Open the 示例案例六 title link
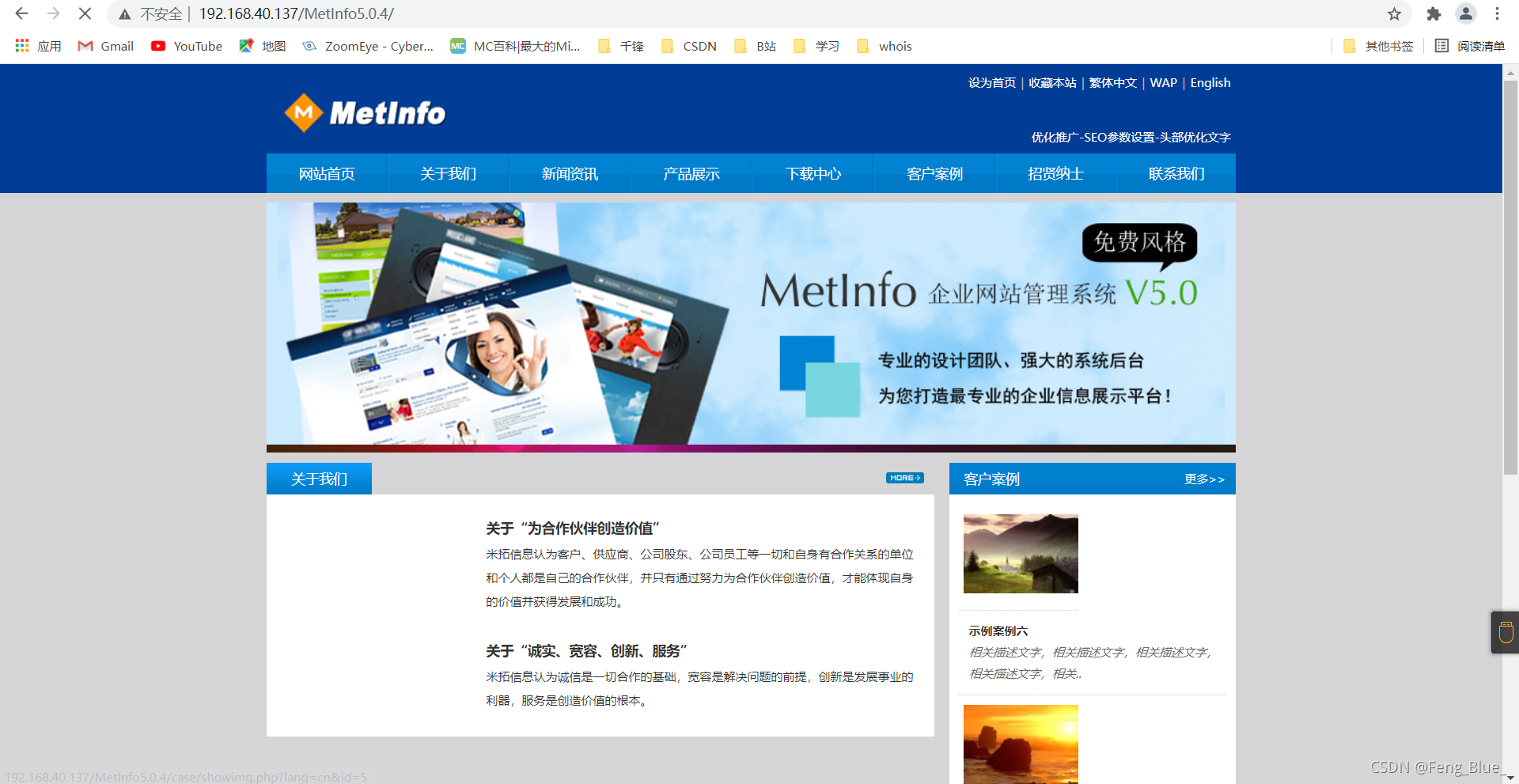Viewport: 1519px width, 784px height. [x=998, y=631]
